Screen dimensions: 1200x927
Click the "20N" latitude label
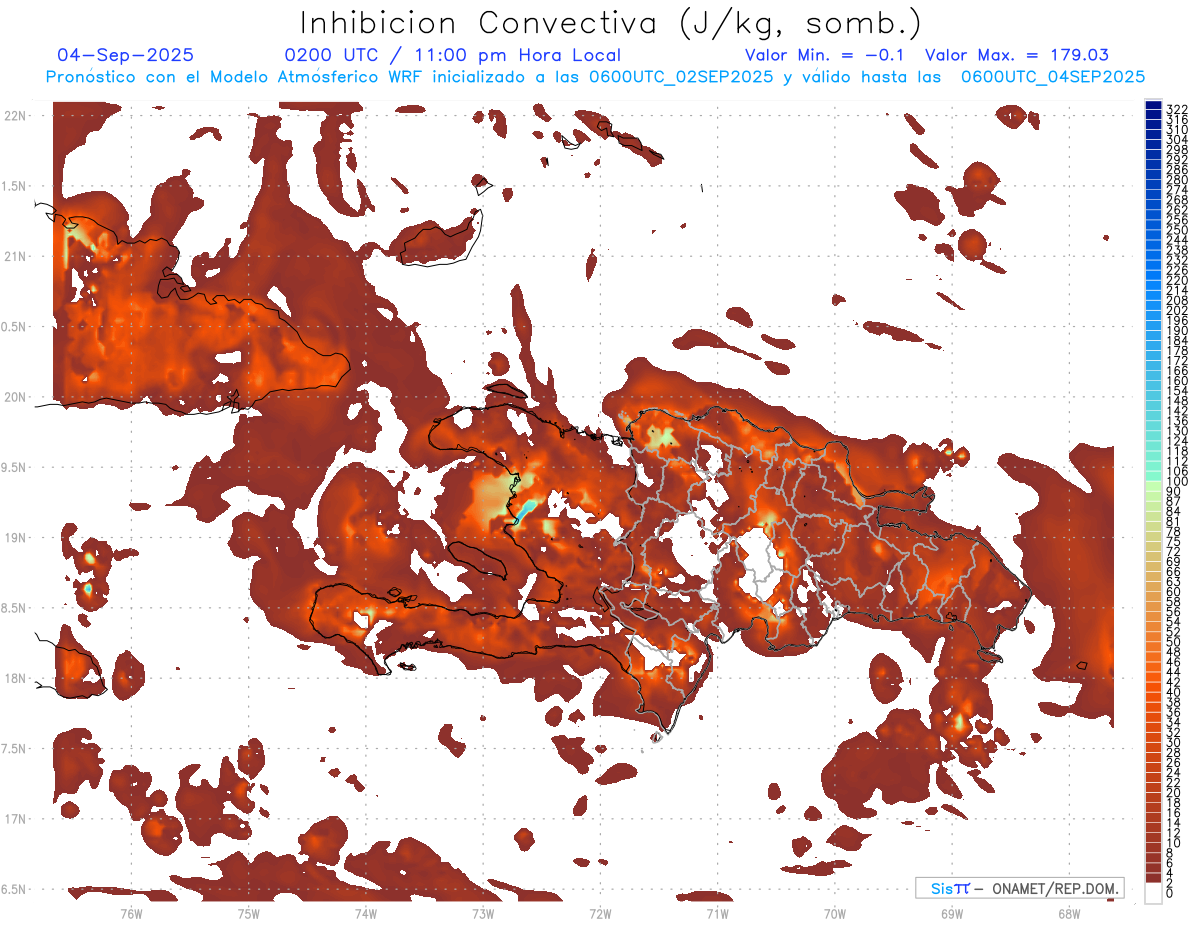[16, 397]
